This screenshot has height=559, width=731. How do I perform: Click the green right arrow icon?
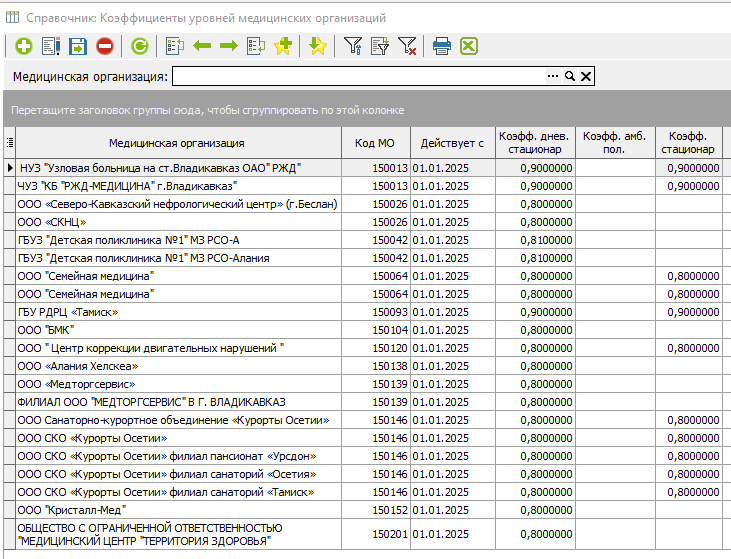[x=228, y=46]
